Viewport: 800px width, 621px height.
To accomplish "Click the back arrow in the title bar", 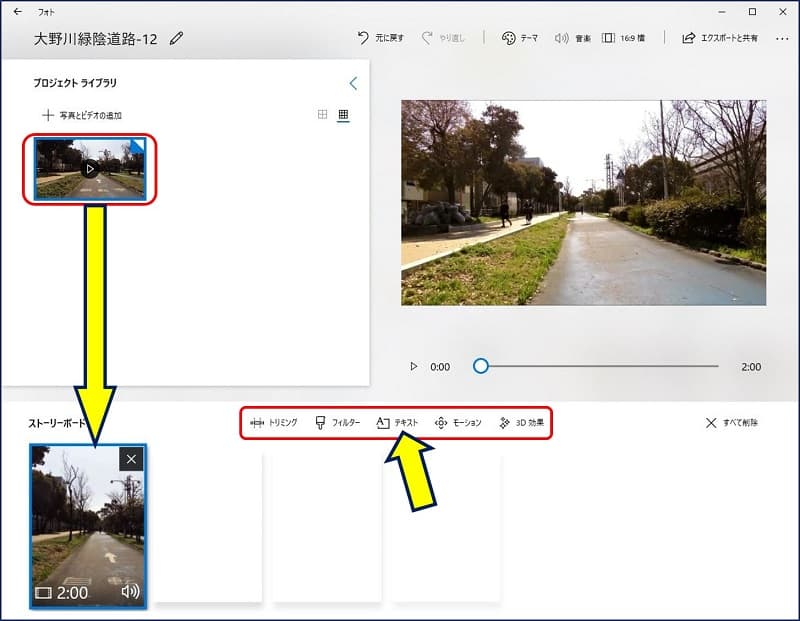I will [x=17, y=12].
